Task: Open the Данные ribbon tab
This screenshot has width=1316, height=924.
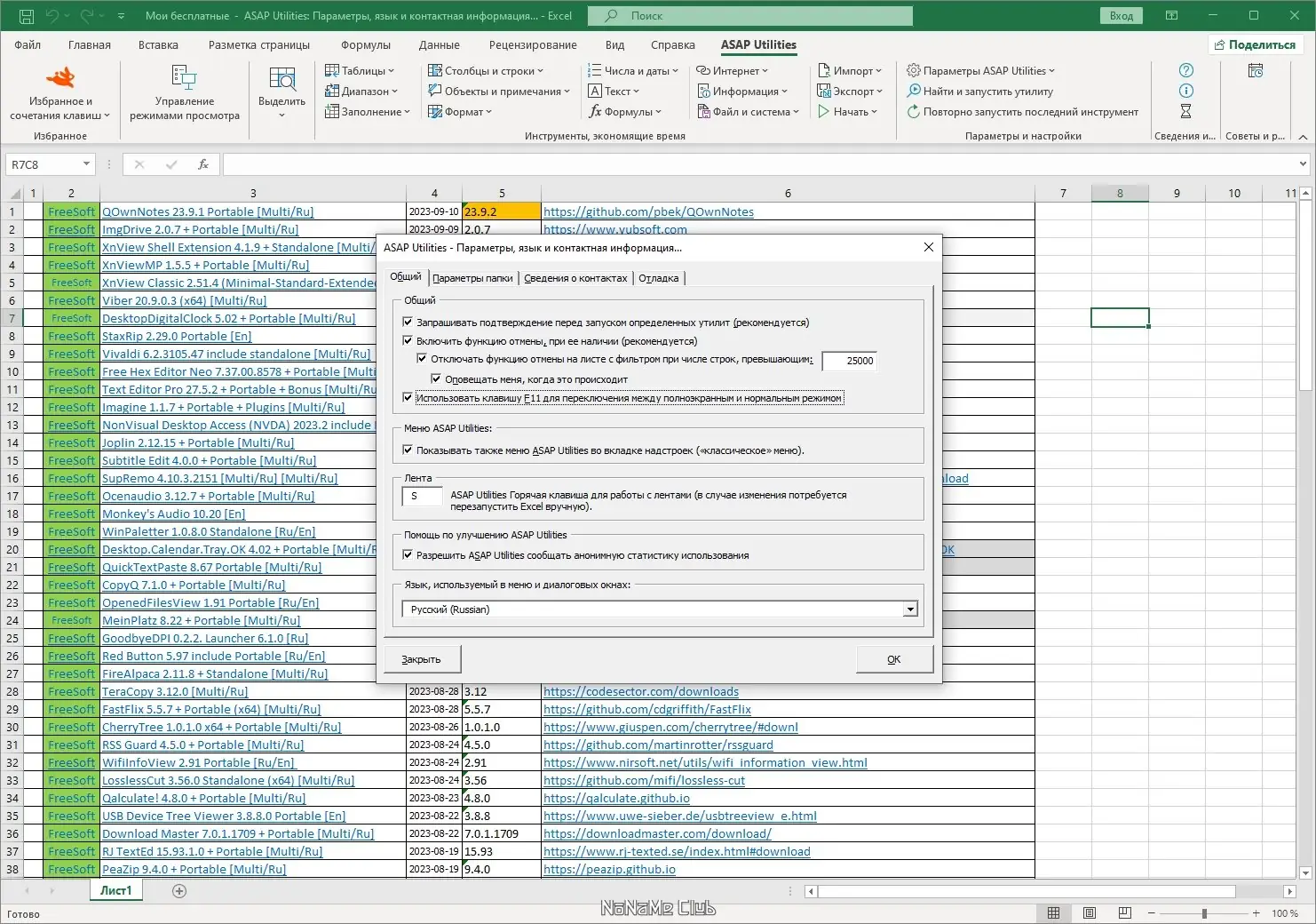Action: click(x=440, y=45)
